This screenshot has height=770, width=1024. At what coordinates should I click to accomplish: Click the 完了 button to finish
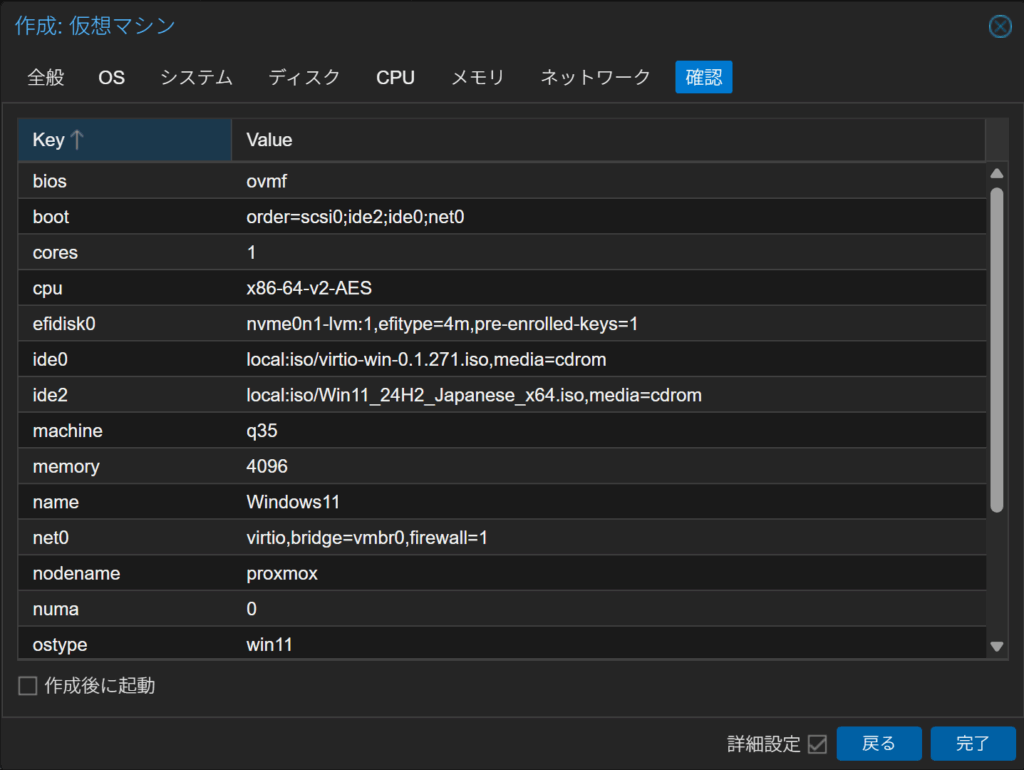point(972,743)
